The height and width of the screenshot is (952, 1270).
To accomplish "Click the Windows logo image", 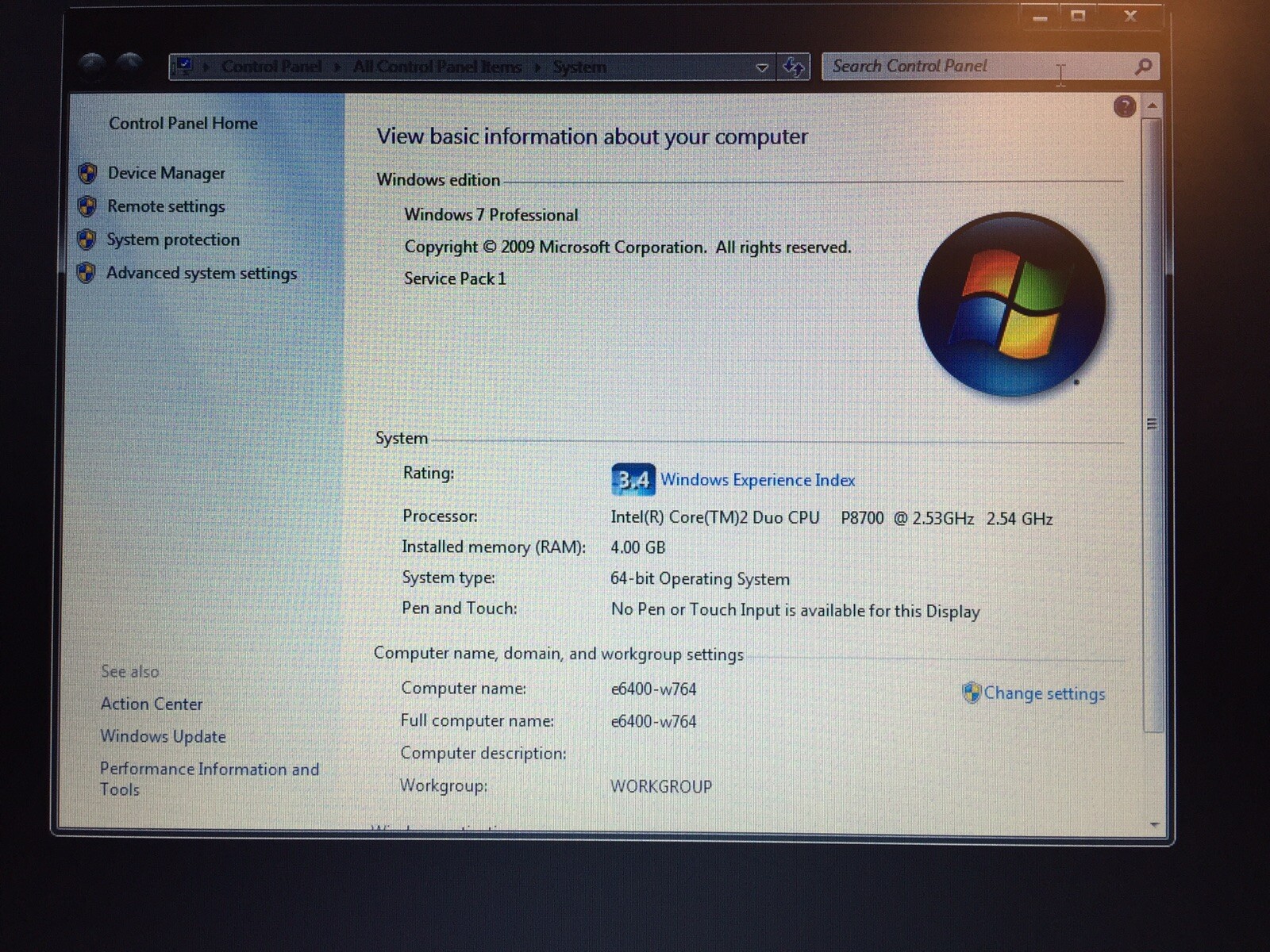I will point(1011,304).
